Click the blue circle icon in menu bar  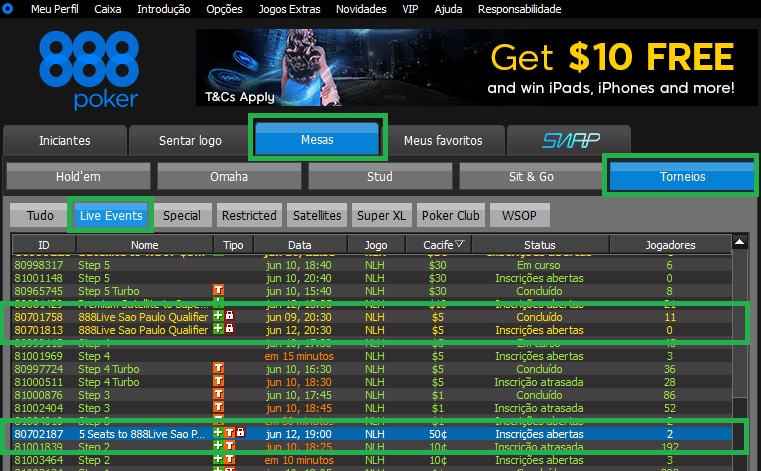point(7,9)
